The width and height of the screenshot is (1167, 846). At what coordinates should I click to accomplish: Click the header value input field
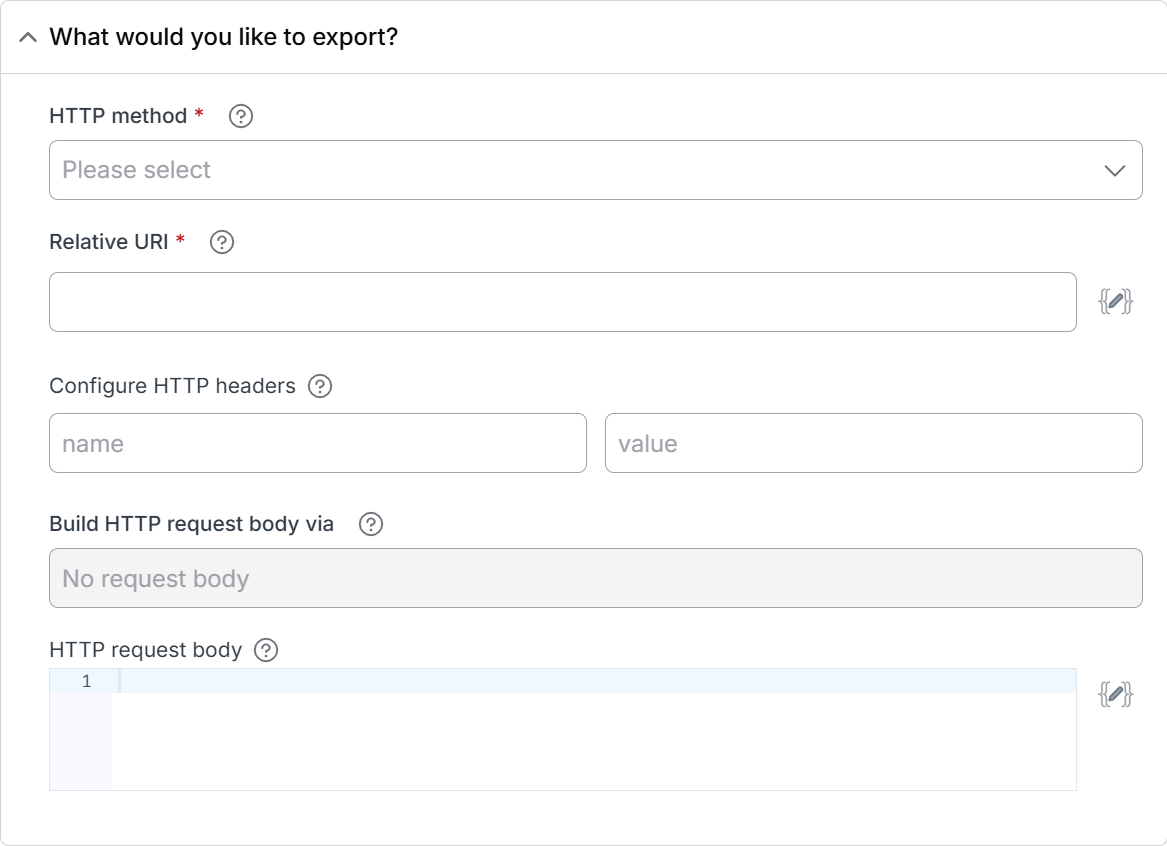(x=874, y=443)
